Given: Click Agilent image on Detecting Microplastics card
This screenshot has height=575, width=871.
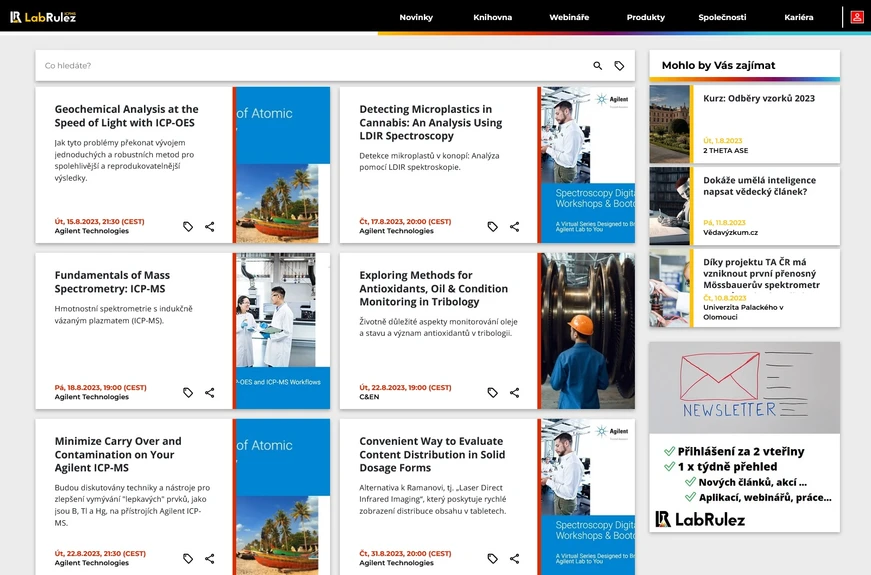Looking at the screenshot, I should pos(588,165).
